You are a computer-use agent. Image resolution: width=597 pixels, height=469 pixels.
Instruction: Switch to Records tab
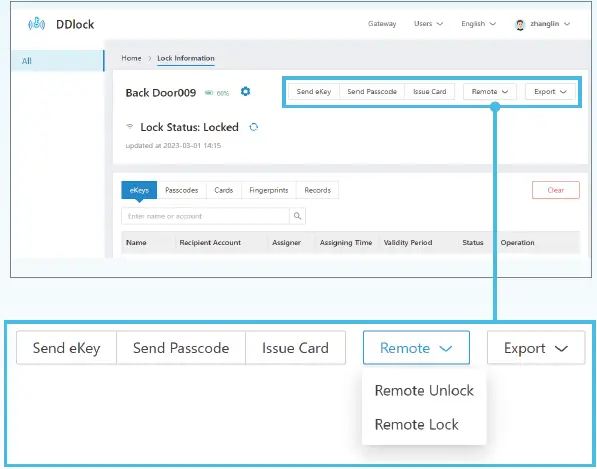318,190
